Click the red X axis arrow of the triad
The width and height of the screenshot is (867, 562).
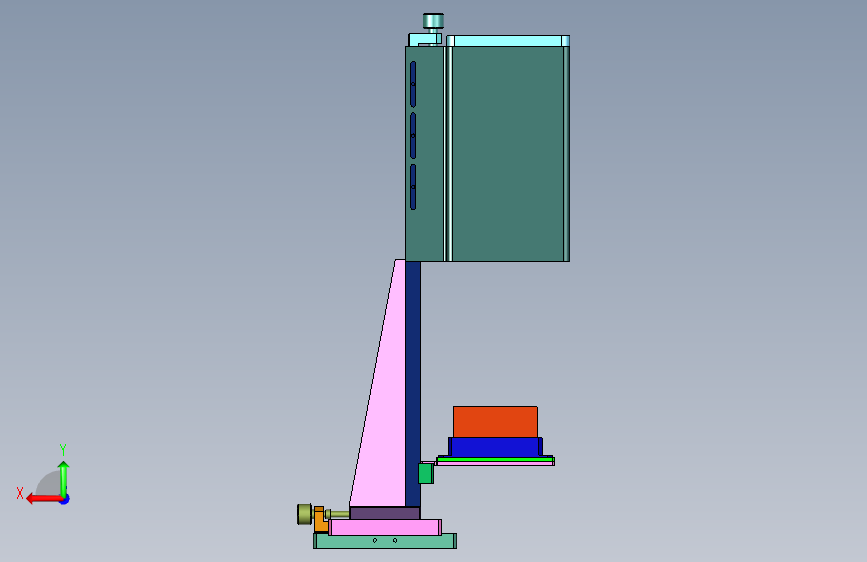coord(43,499)
